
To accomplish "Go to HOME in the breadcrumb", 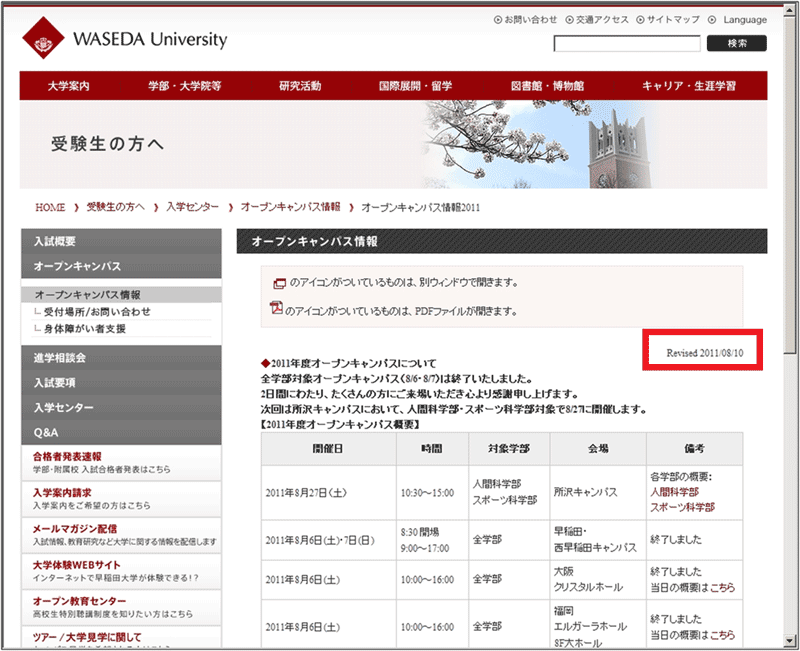I will pos(49,207).
